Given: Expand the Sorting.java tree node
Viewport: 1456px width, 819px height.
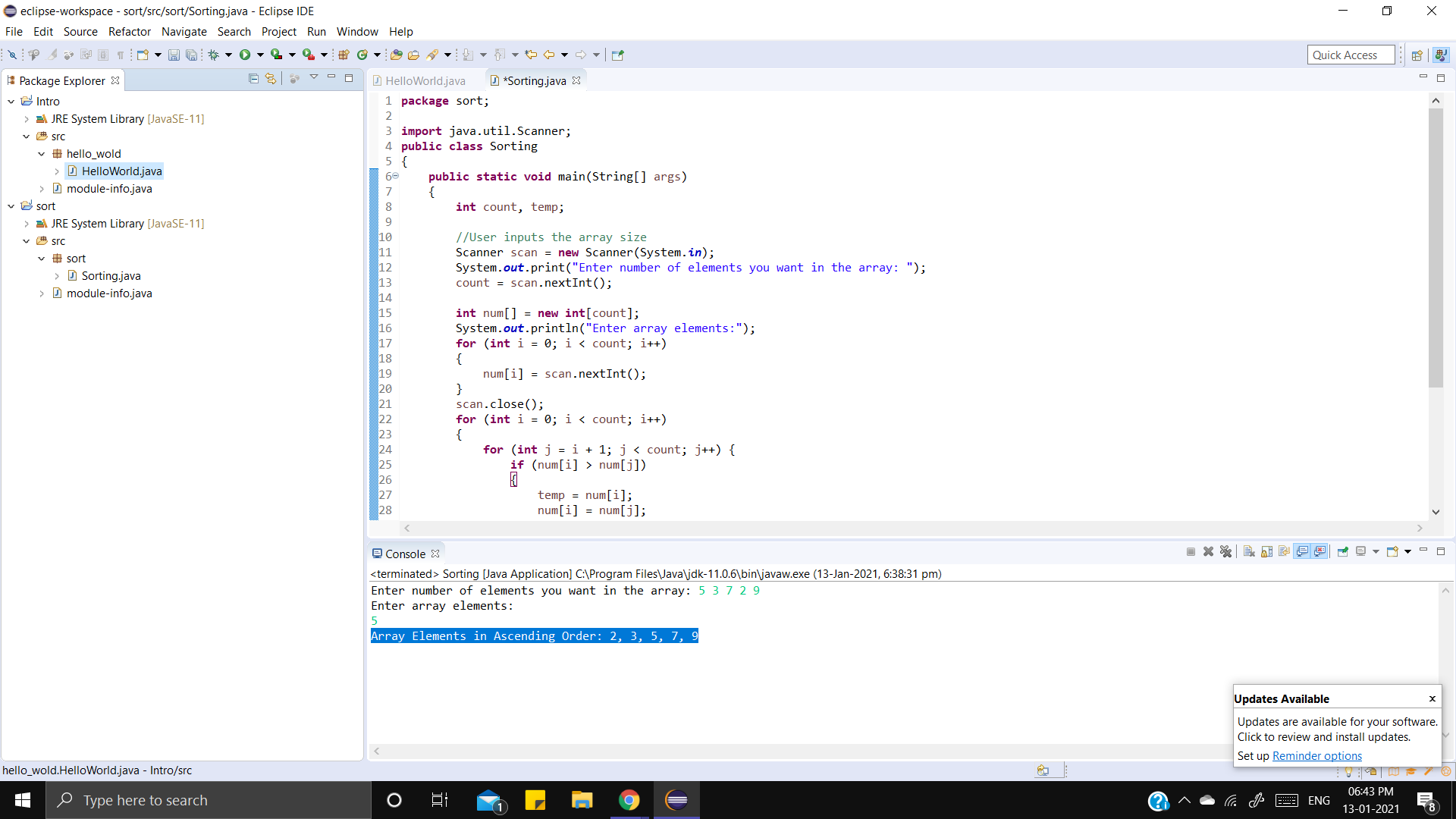Looking at the screenshot, I should (57, 276).
